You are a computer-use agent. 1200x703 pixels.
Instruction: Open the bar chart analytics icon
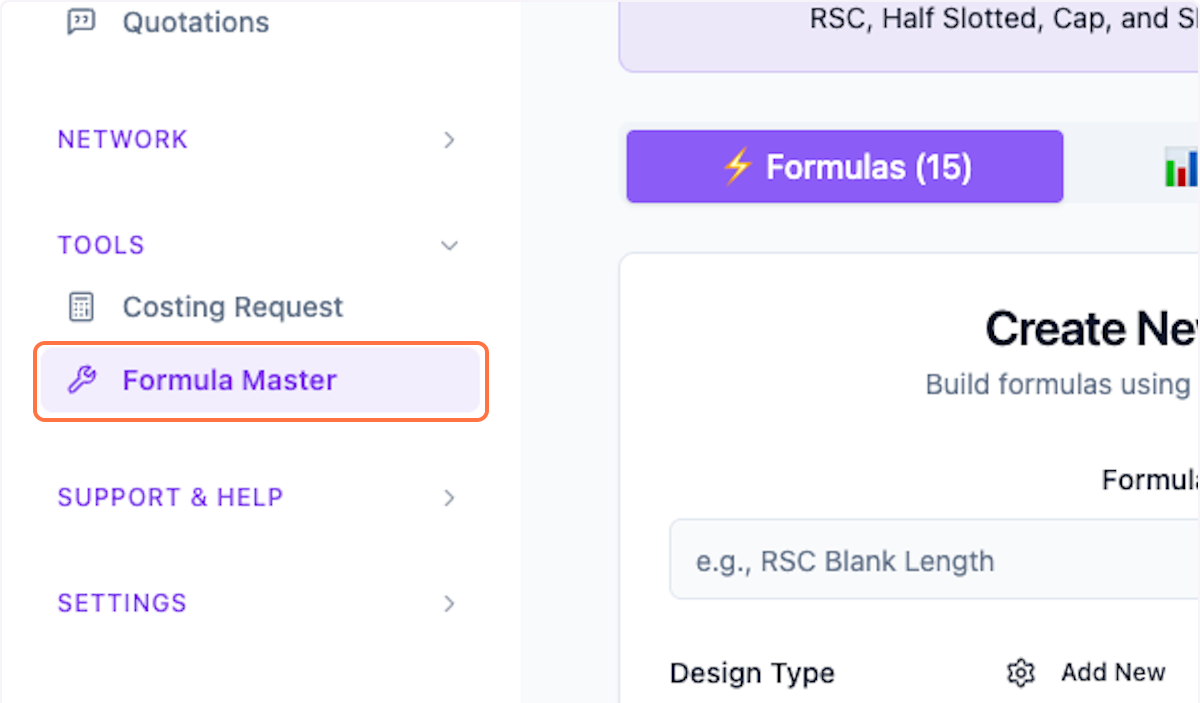click(x=1185, y=167)
